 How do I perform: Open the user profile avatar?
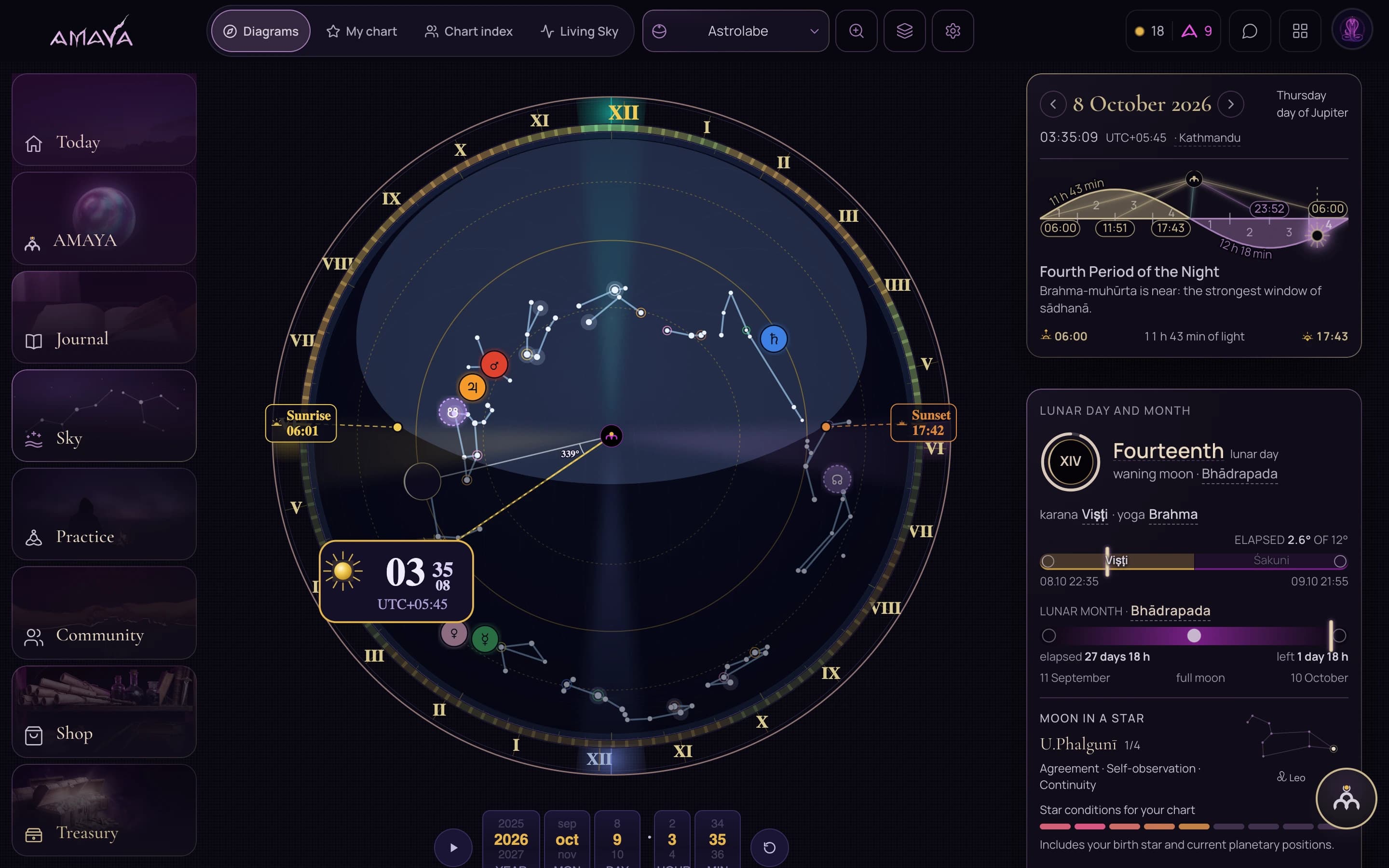point(1352,30)
